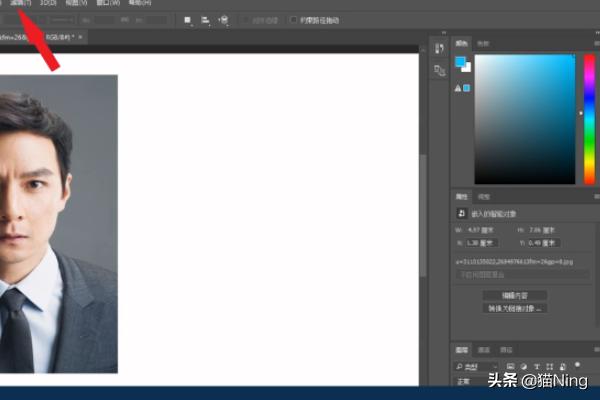The width and height of the screenshot is (600, 400).
Task: Open the History panel icon in dock
Action: point(439,48)
